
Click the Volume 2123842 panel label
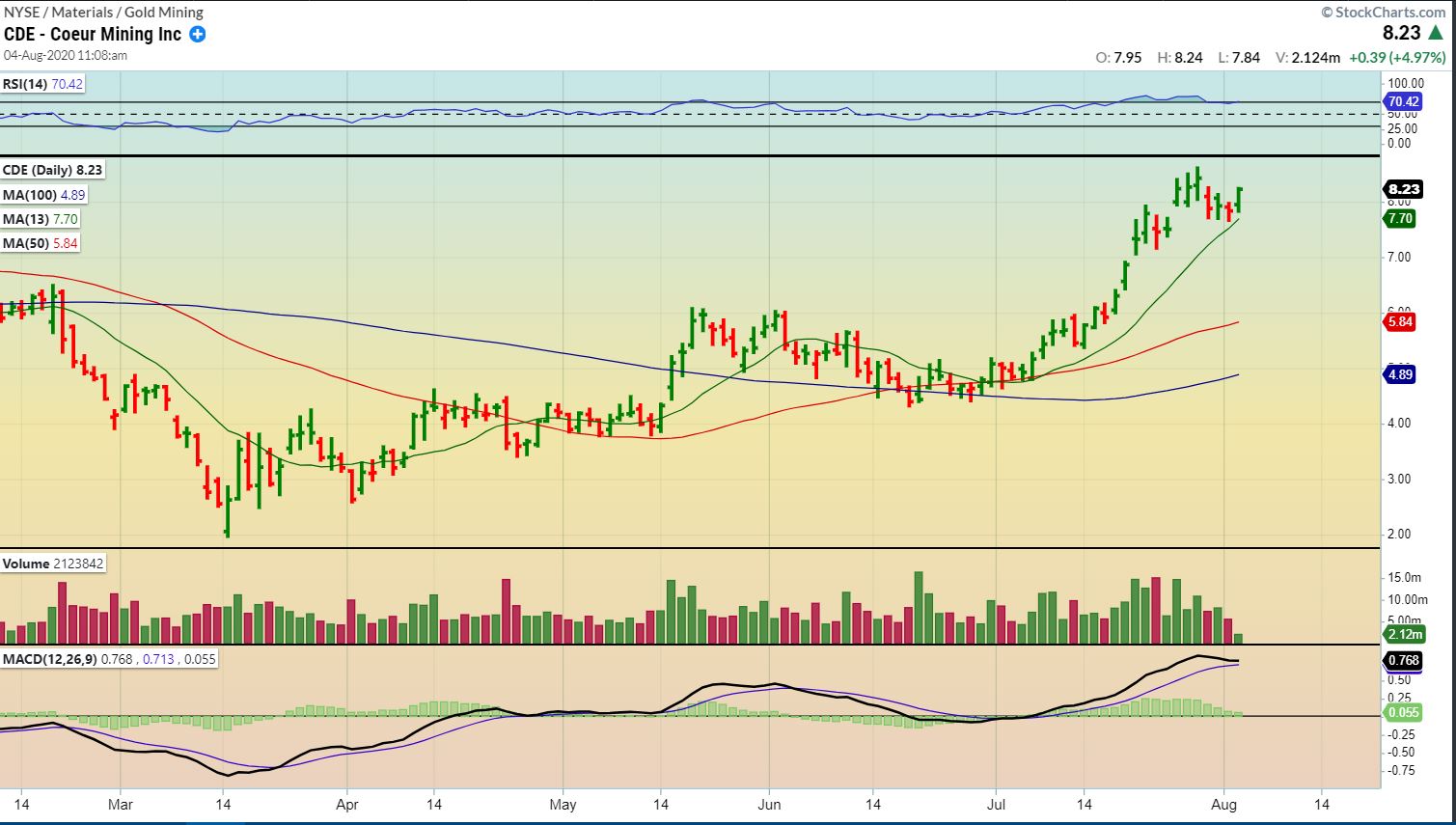coord(53,564)
